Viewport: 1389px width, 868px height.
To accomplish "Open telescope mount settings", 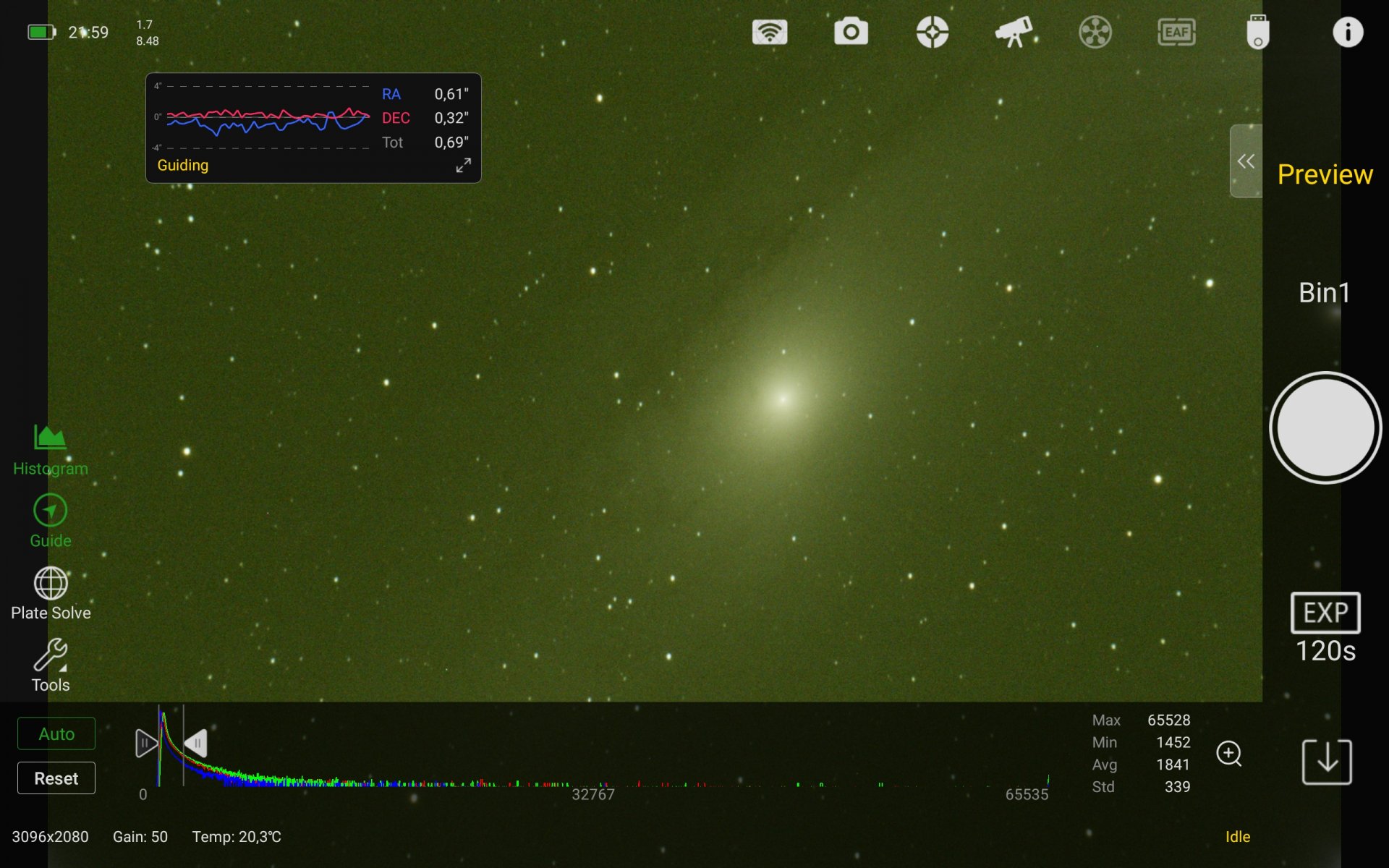I will (x=1014, y=33).
